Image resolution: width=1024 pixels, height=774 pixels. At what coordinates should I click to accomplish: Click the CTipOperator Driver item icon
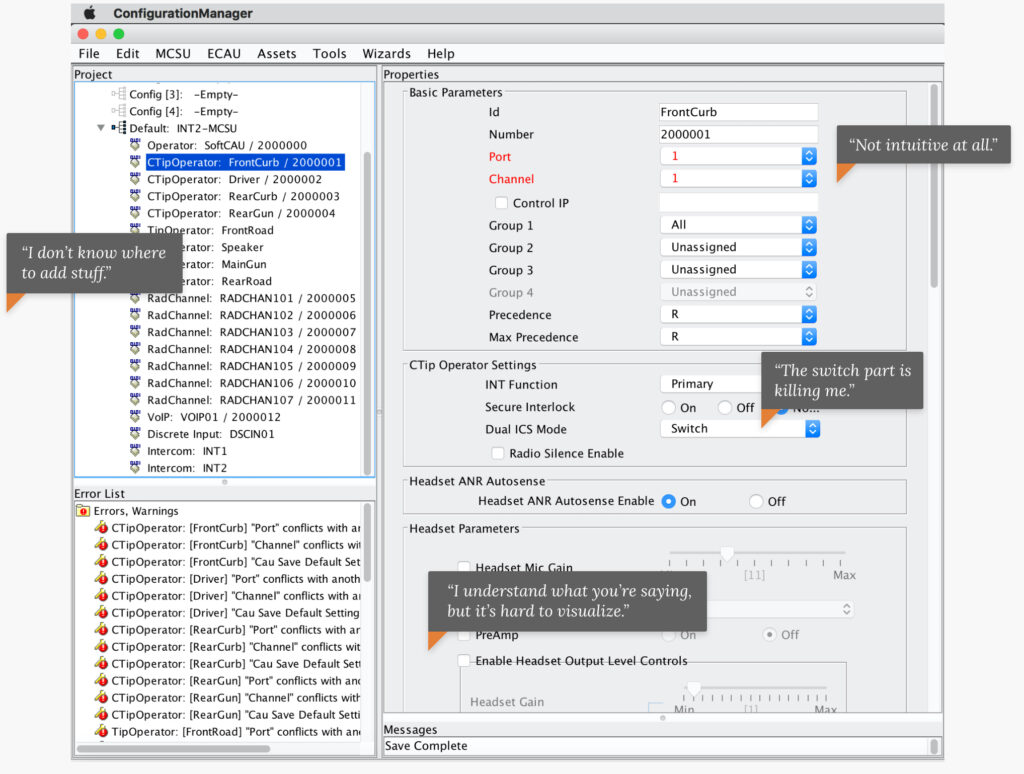tap(135, 179)
